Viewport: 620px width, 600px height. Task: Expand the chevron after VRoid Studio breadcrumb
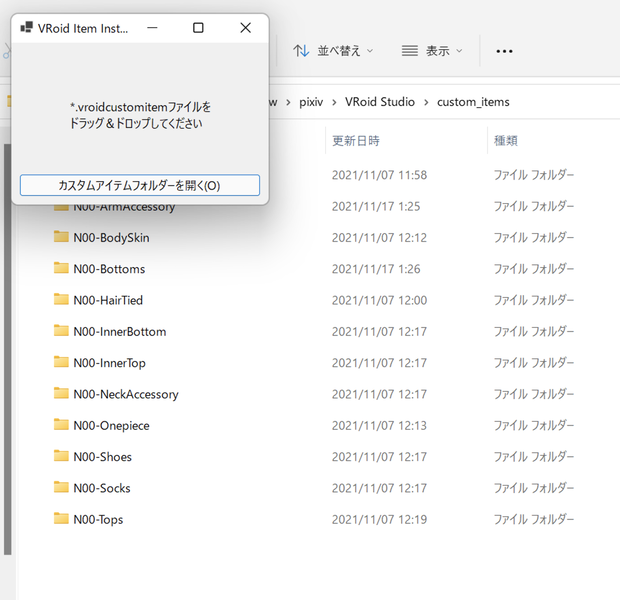(426, 102)
